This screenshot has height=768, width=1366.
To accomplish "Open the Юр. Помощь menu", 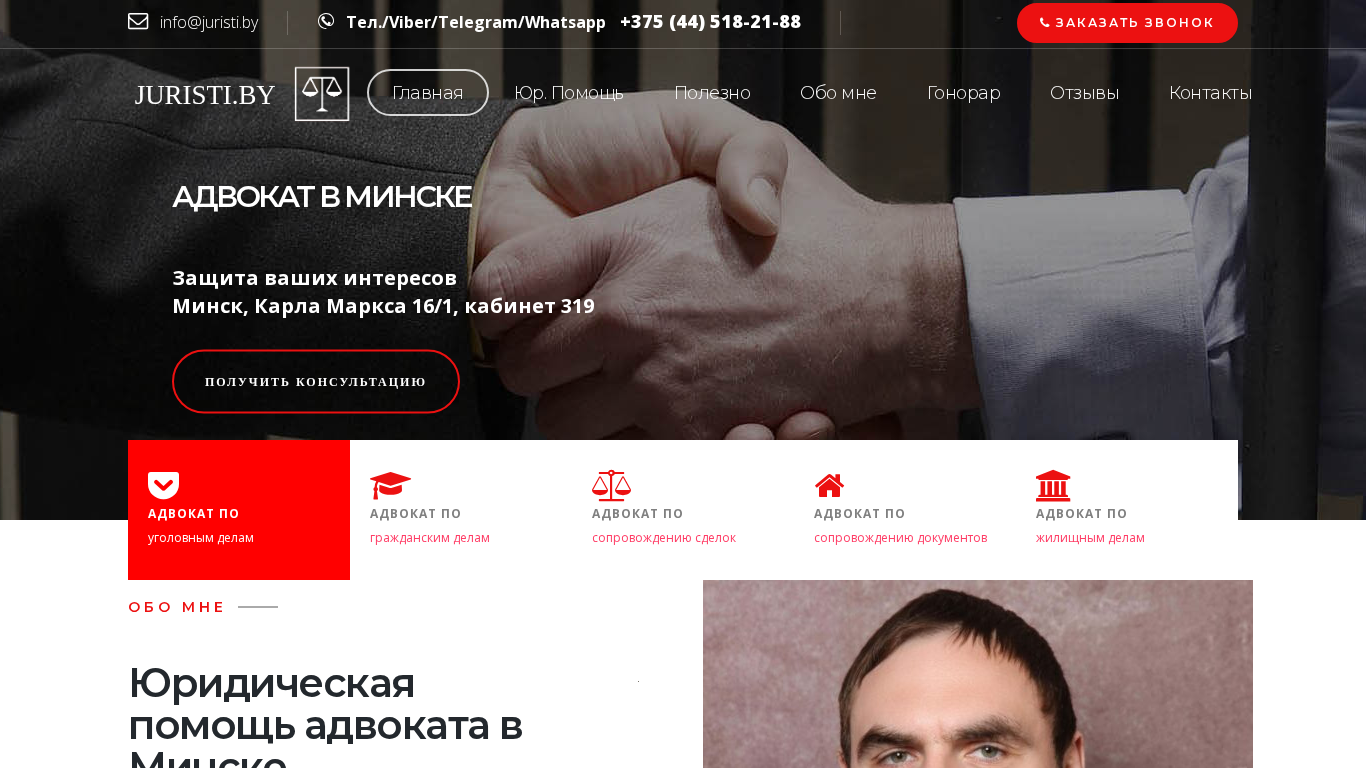I will click(x=569, y=93).
